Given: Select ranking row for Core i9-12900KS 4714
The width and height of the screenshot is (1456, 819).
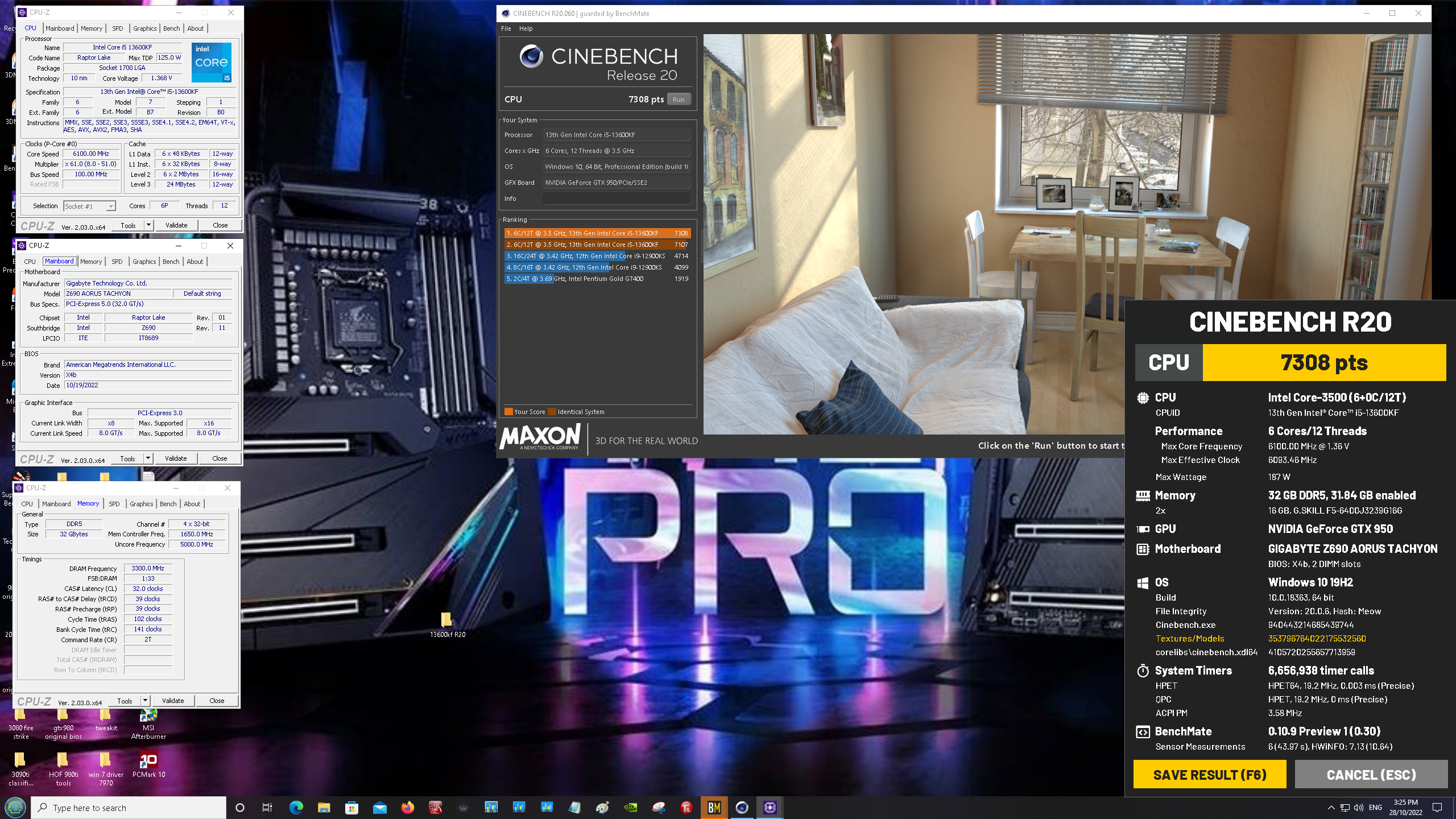Looking at the screenshot, I should coord(597,256).
